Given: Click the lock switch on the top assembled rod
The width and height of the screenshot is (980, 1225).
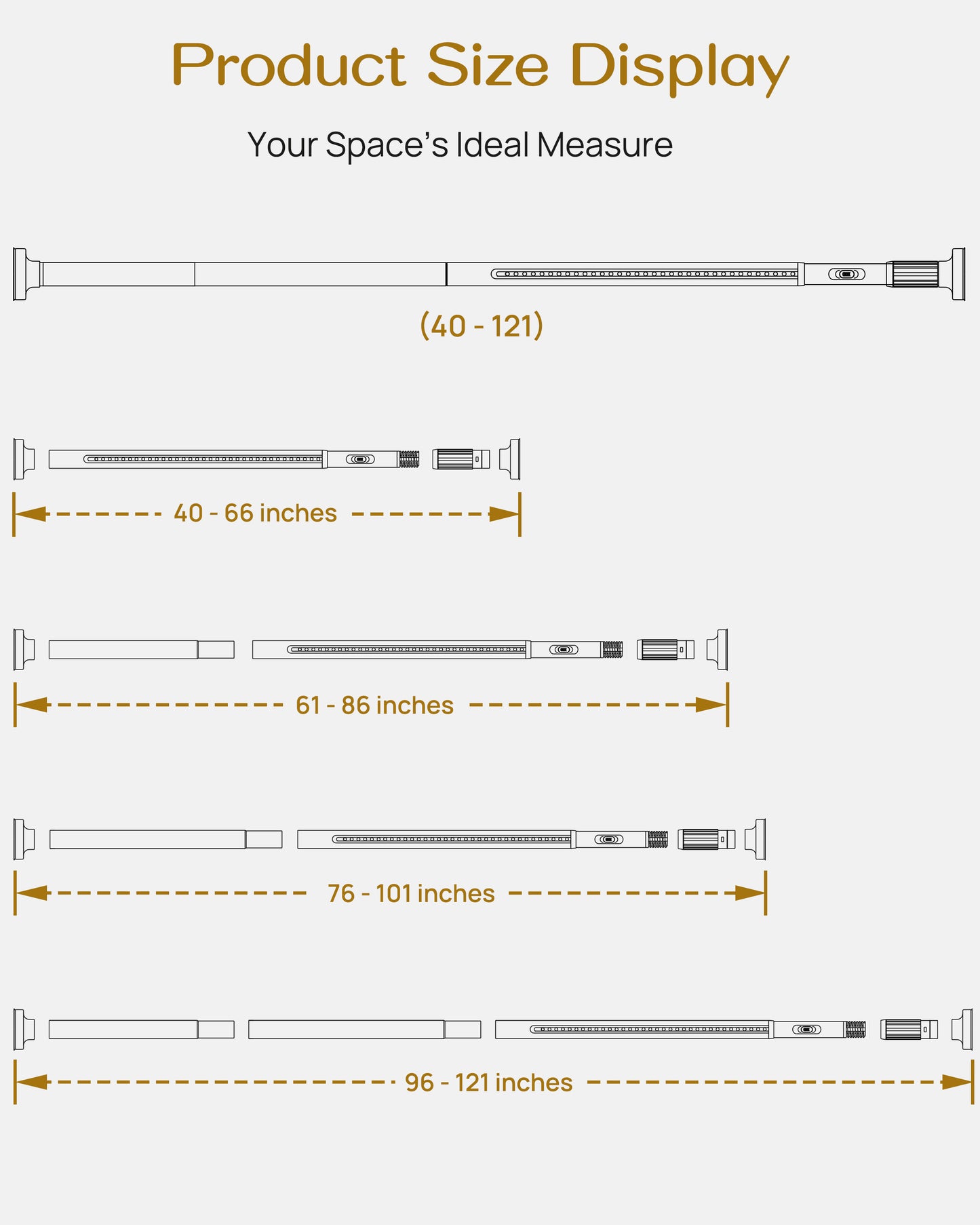Looking at the screenshot, I should 846,274.
